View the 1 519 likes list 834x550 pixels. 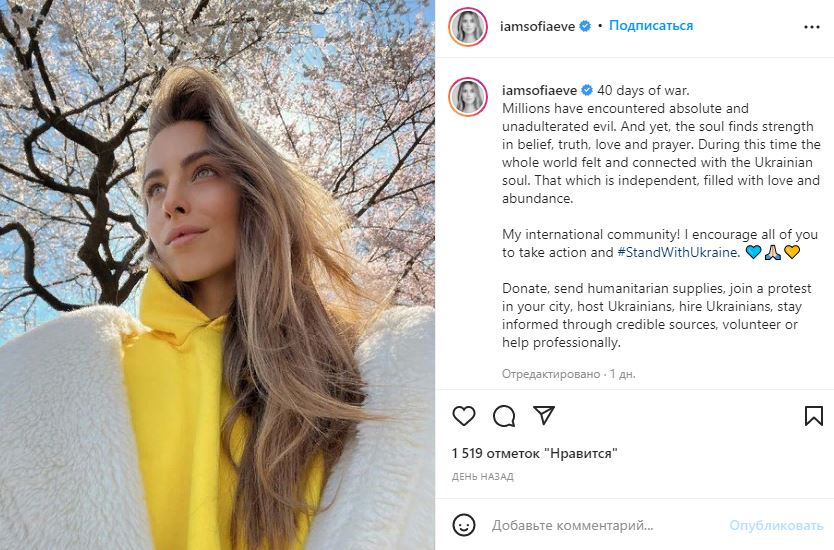click(534, 453)
